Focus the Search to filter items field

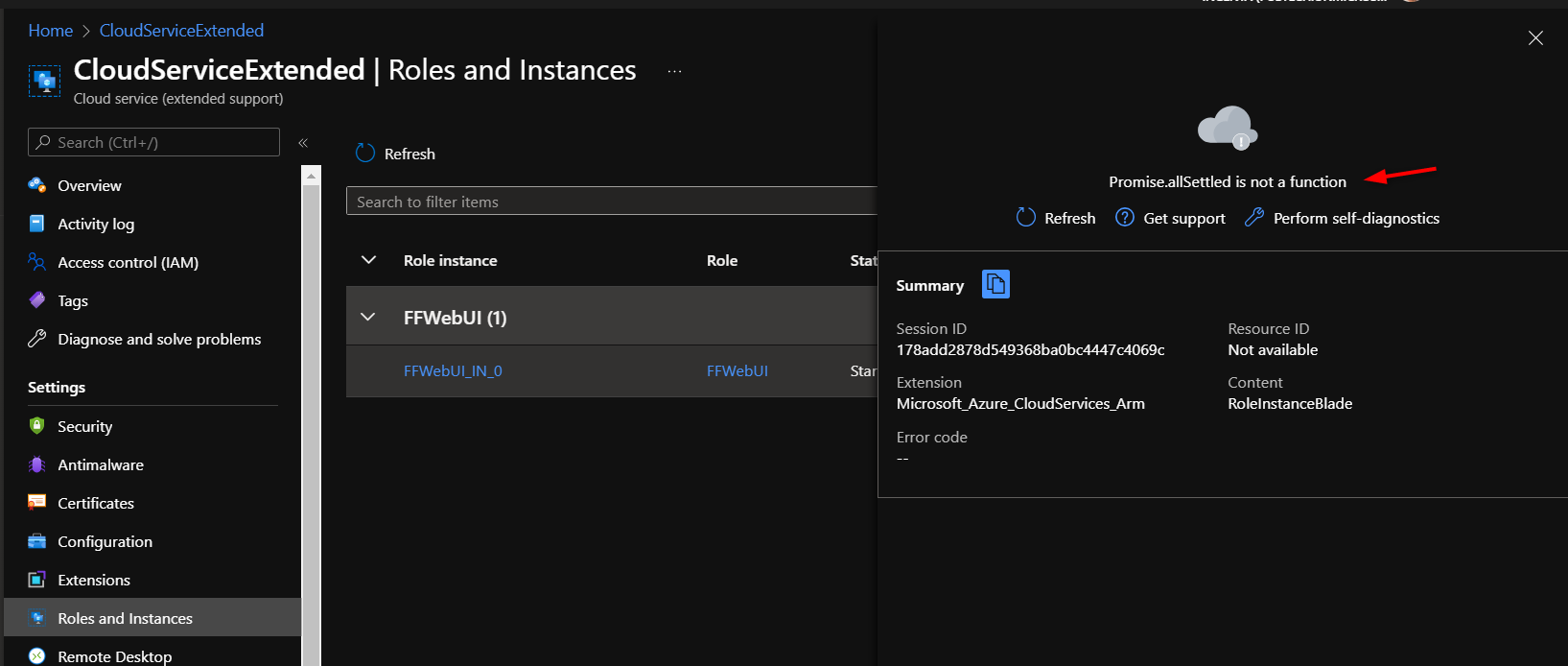(612, 201)
